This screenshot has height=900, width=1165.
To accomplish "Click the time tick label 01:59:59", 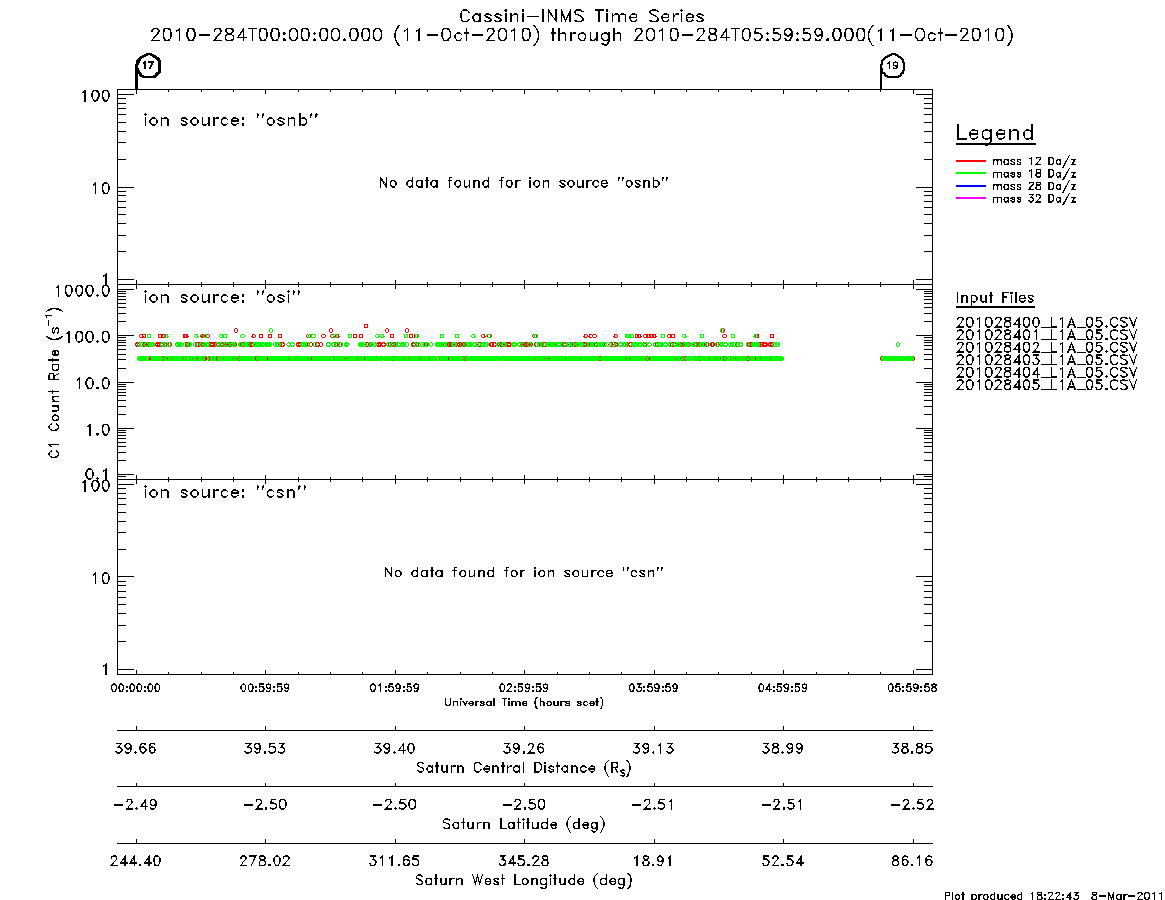I will point(395,688).
